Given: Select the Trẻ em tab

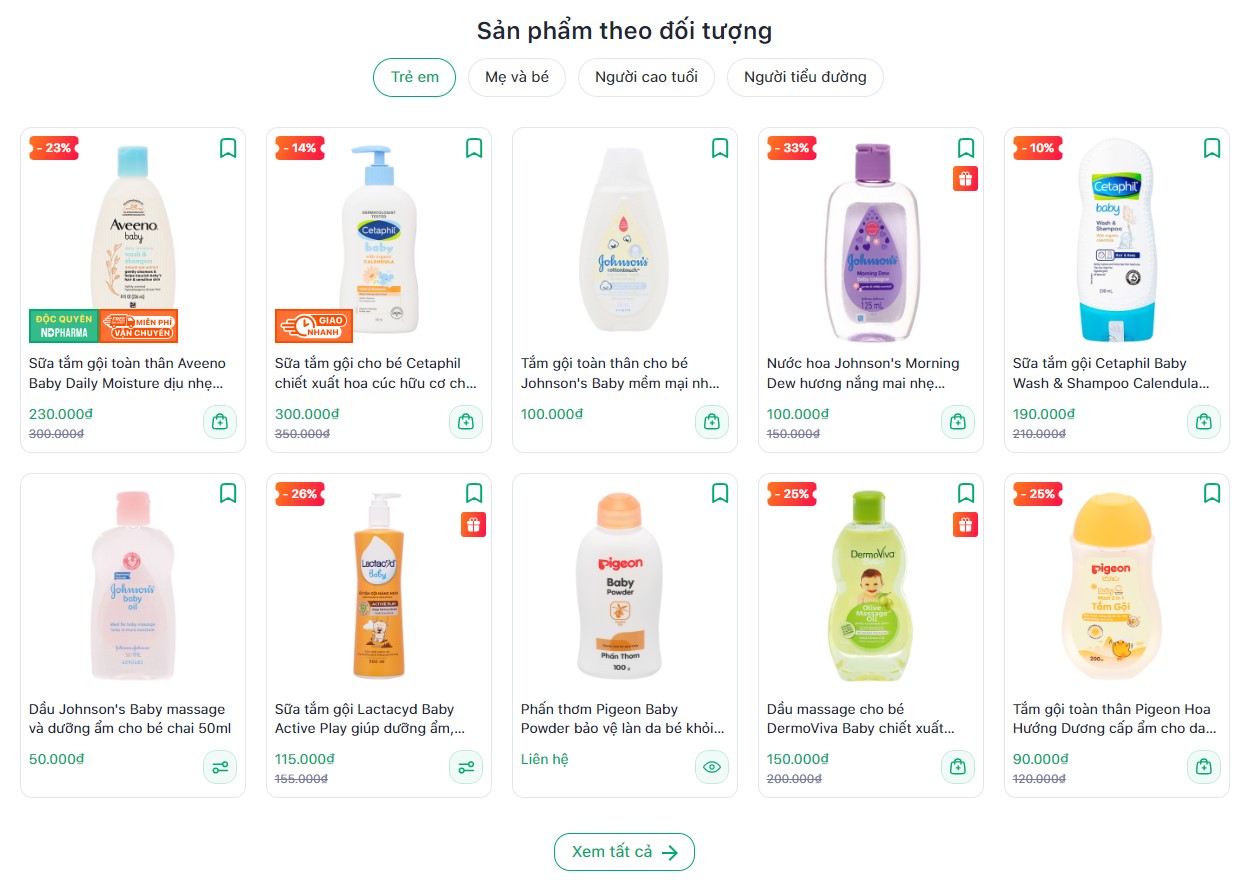Looking at the screenshot, I should 414,77.
